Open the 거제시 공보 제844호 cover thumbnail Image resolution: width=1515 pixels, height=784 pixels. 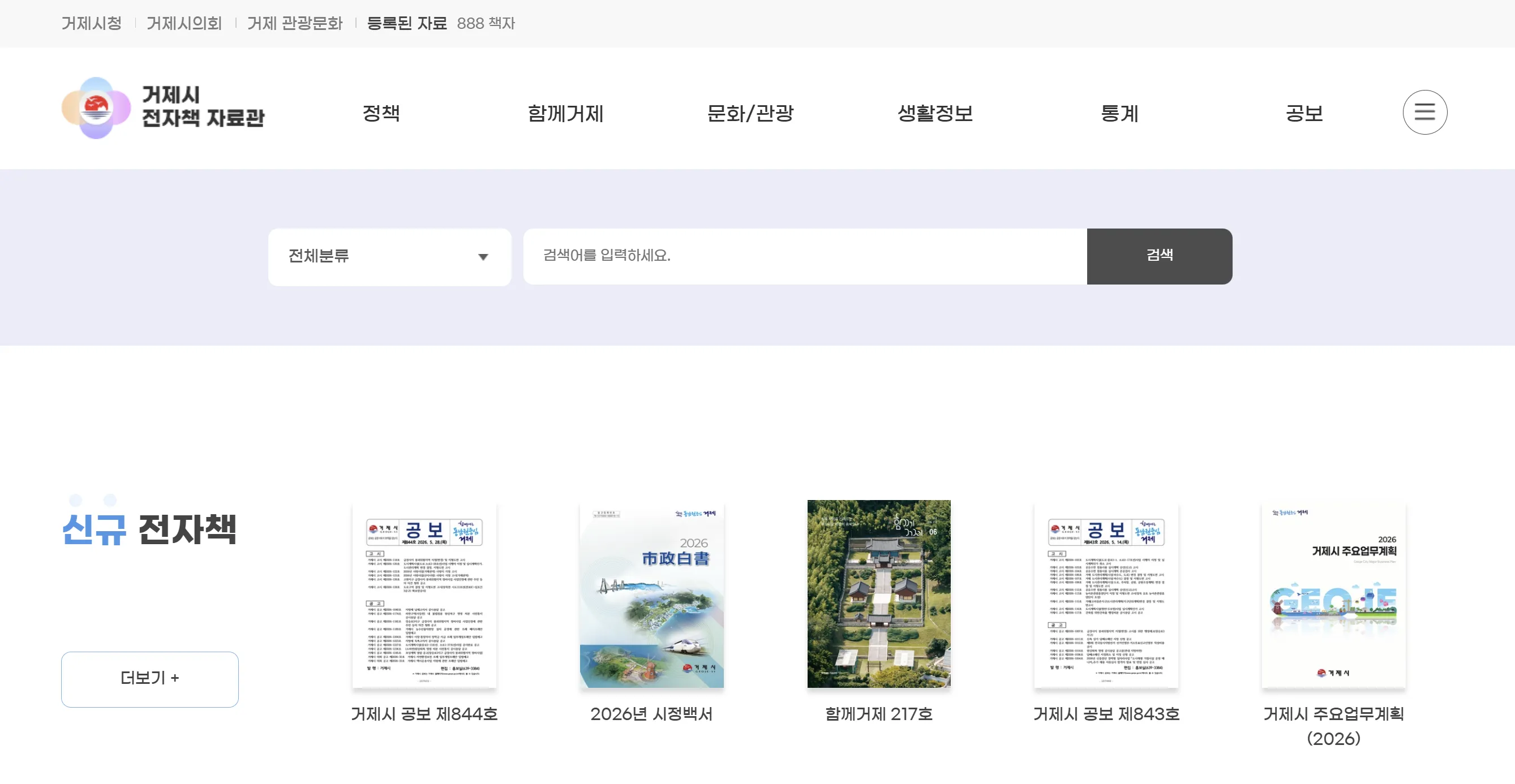tap(424, 595)
